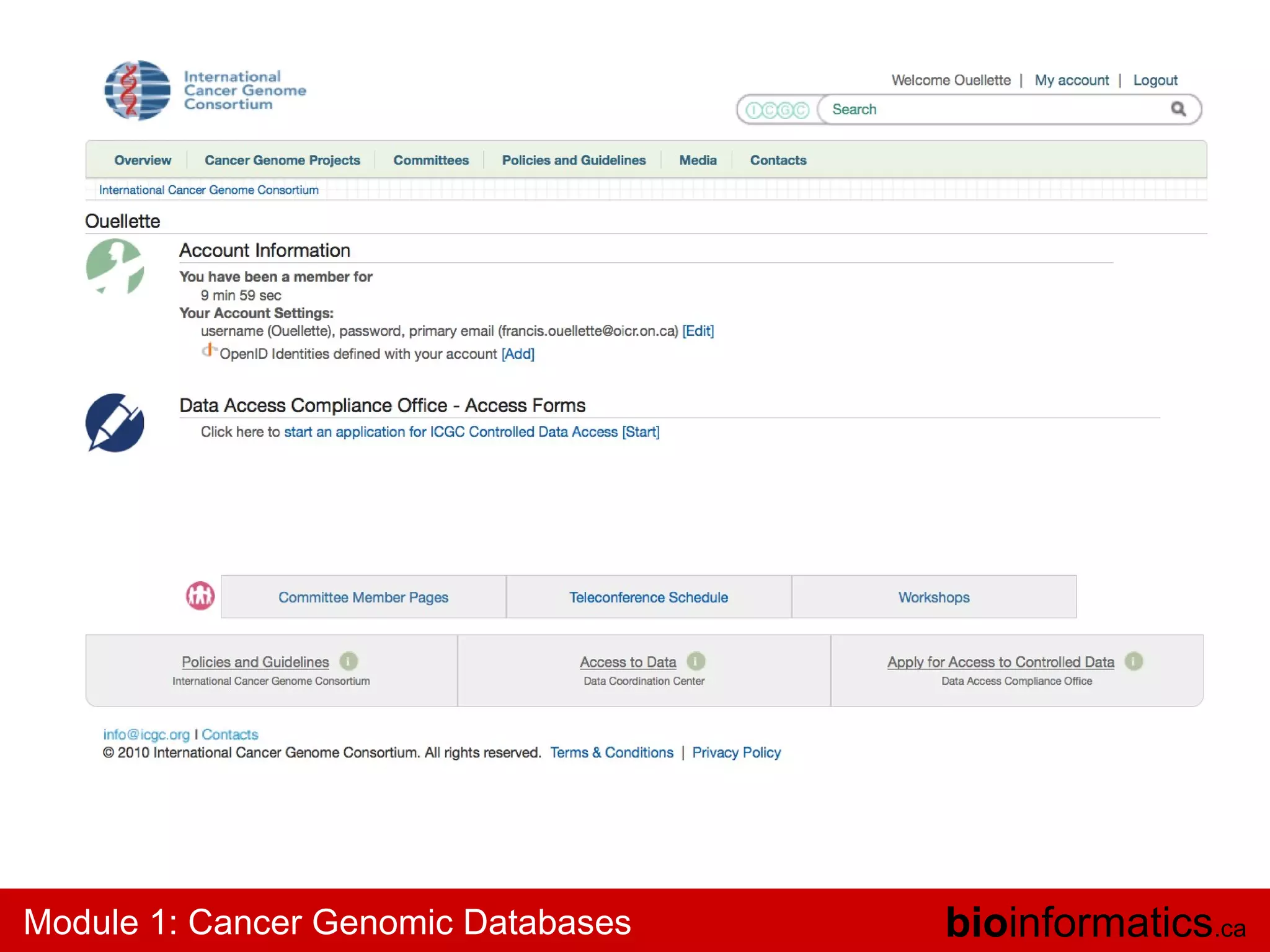Open My account link
The image size is (1270, 952).
1072,81
